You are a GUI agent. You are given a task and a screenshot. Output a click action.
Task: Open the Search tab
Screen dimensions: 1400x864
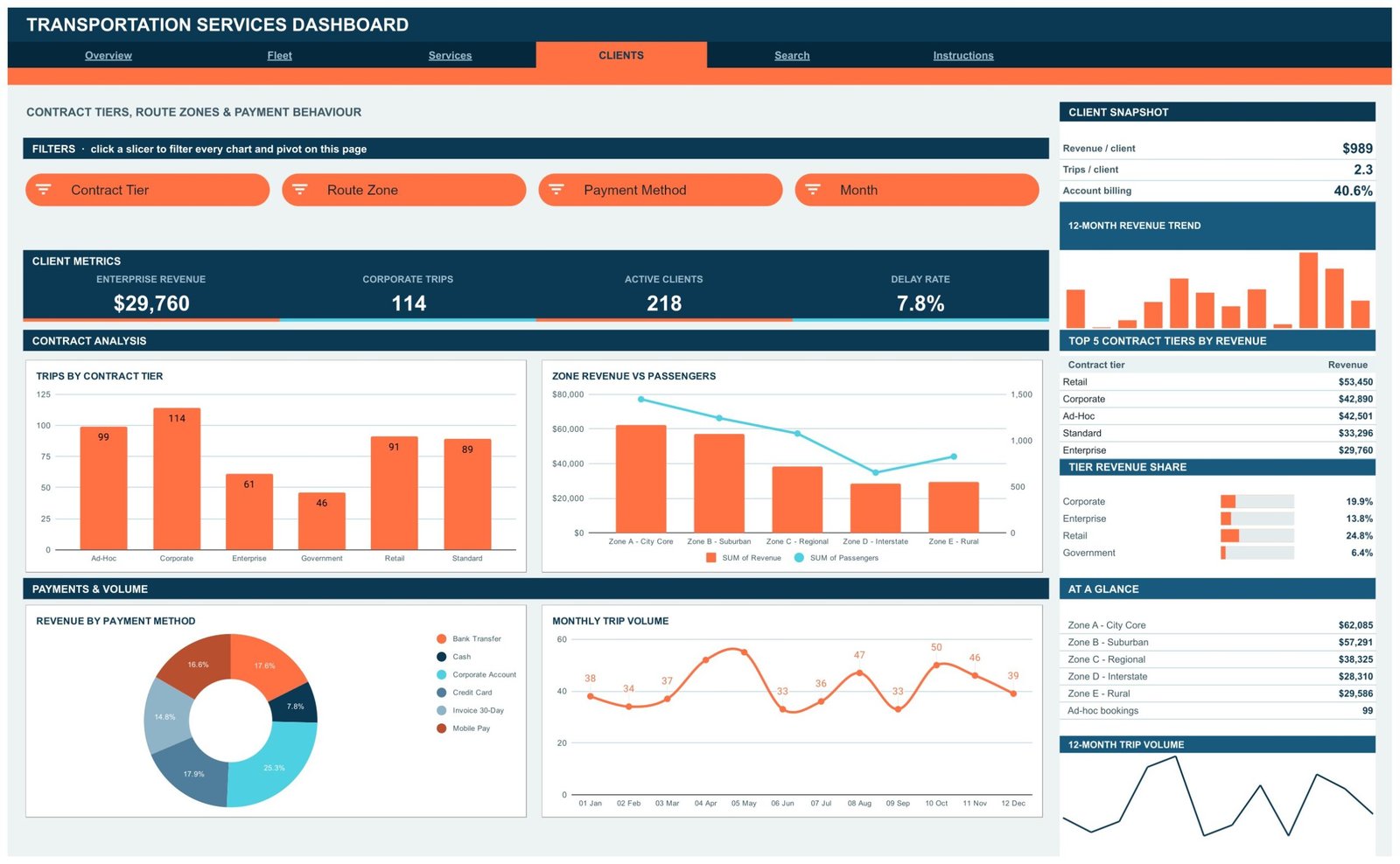coord(792,55)
